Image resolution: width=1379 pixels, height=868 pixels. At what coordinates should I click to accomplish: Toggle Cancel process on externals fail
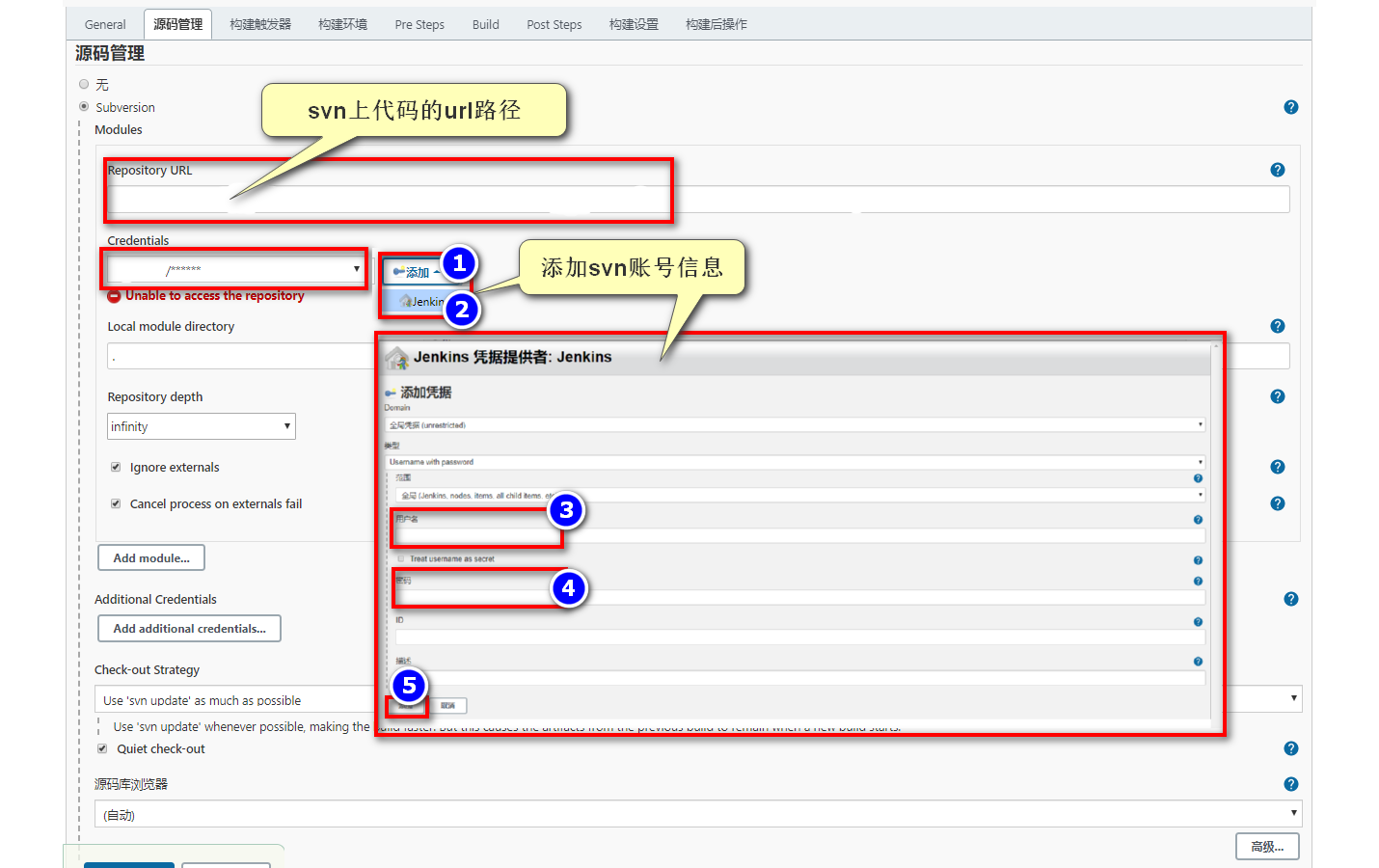tap(116, 503)
